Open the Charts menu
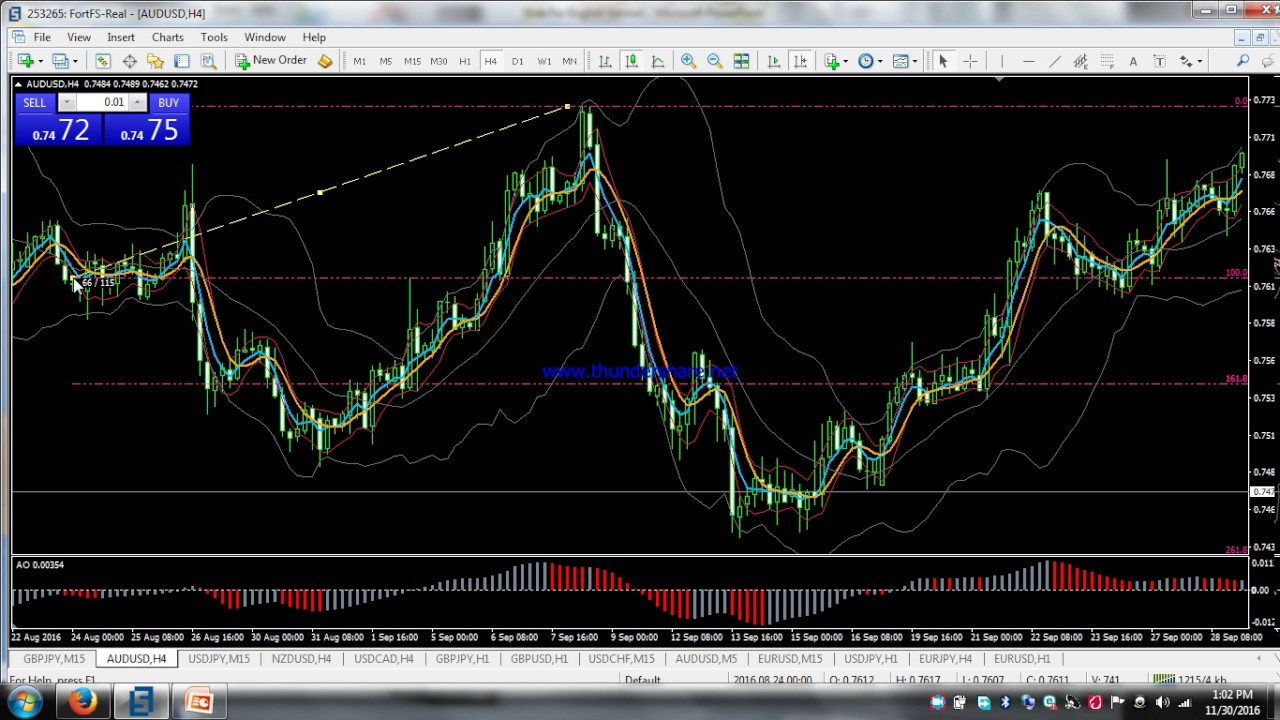This screenshot has height=720, width=1280. (167, 37)
